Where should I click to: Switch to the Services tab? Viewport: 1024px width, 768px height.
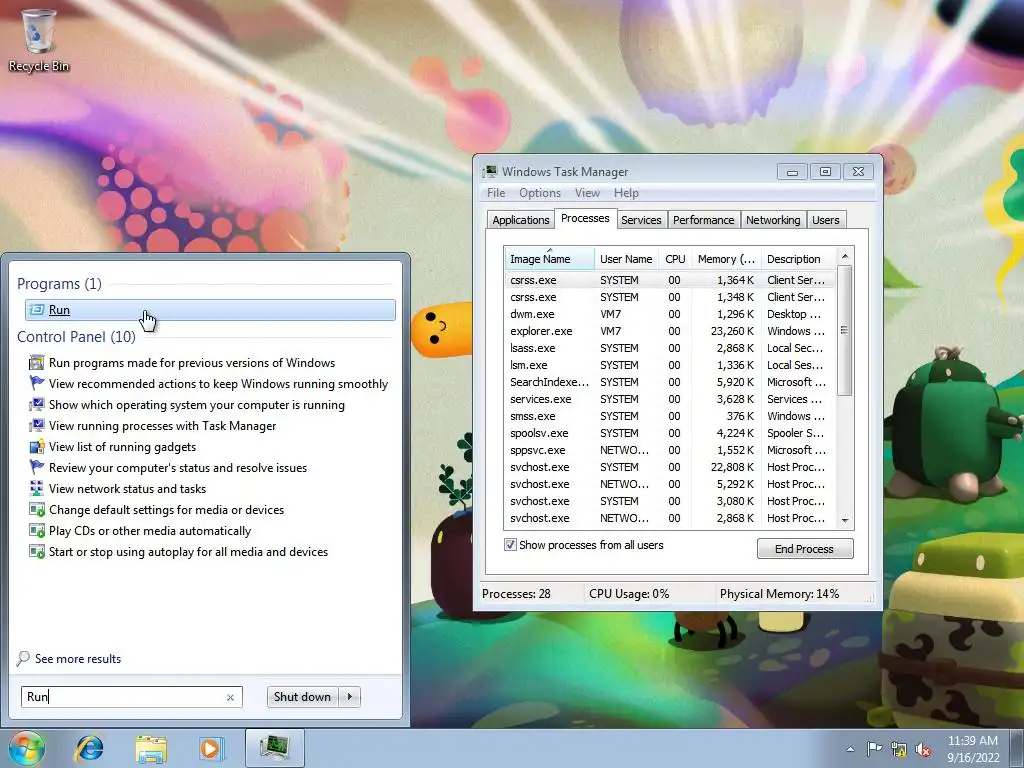(641, 220)
